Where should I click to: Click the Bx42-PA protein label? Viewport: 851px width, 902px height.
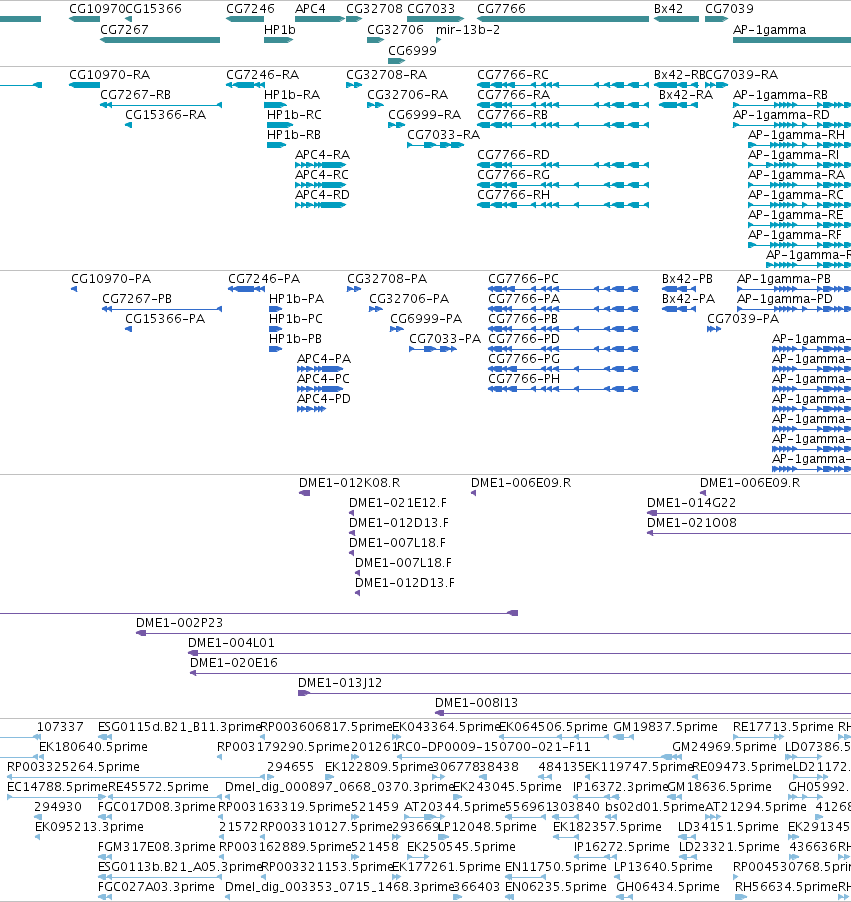point(688,299)
